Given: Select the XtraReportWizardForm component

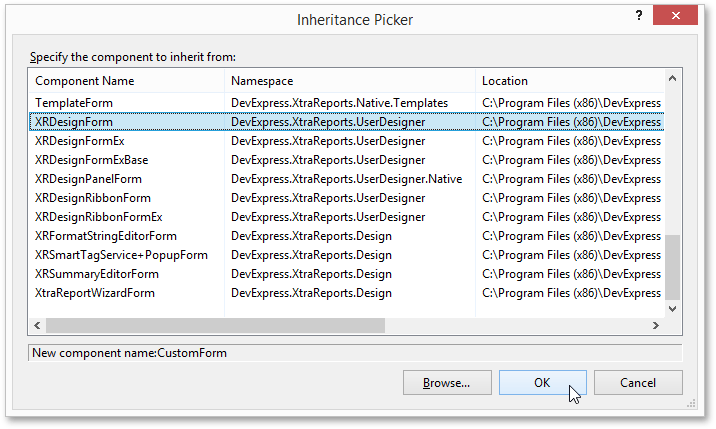Looking at the screenshot, I should point(347,293).
